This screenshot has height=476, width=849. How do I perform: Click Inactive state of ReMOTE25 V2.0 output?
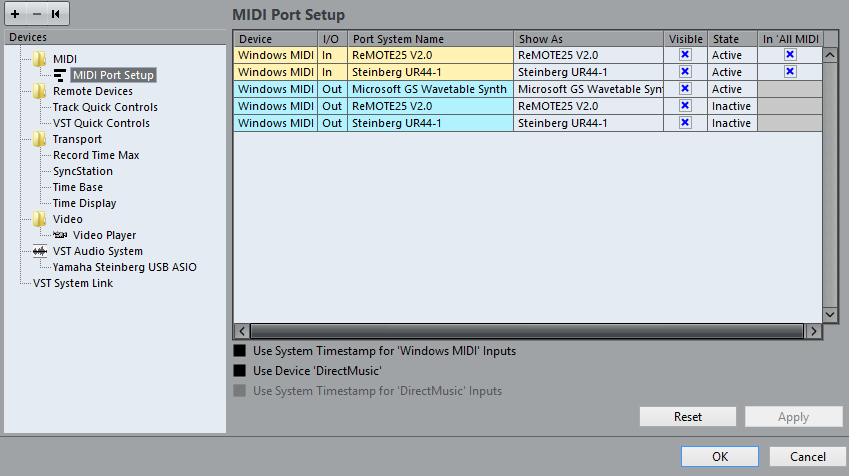pyautogui.click(x=732, y=106)
